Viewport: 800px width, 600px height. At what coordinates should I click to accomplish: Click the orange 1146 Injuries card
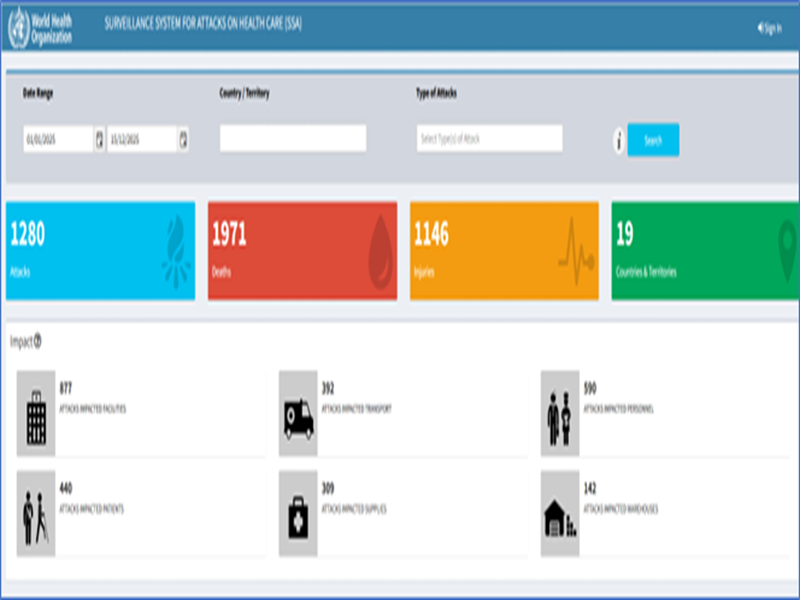tap(504, 250)
